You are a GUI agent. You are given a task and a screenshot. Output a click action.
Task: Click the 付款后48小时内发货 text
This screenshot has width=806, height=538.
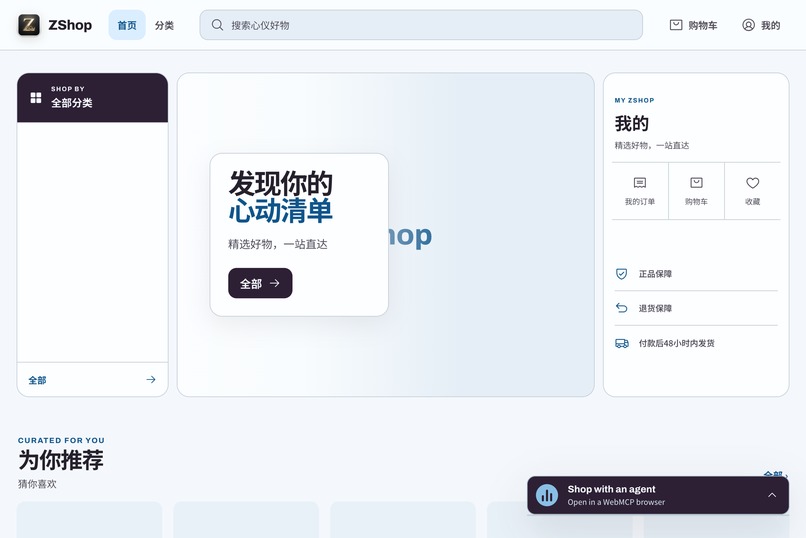pos(676,343)
